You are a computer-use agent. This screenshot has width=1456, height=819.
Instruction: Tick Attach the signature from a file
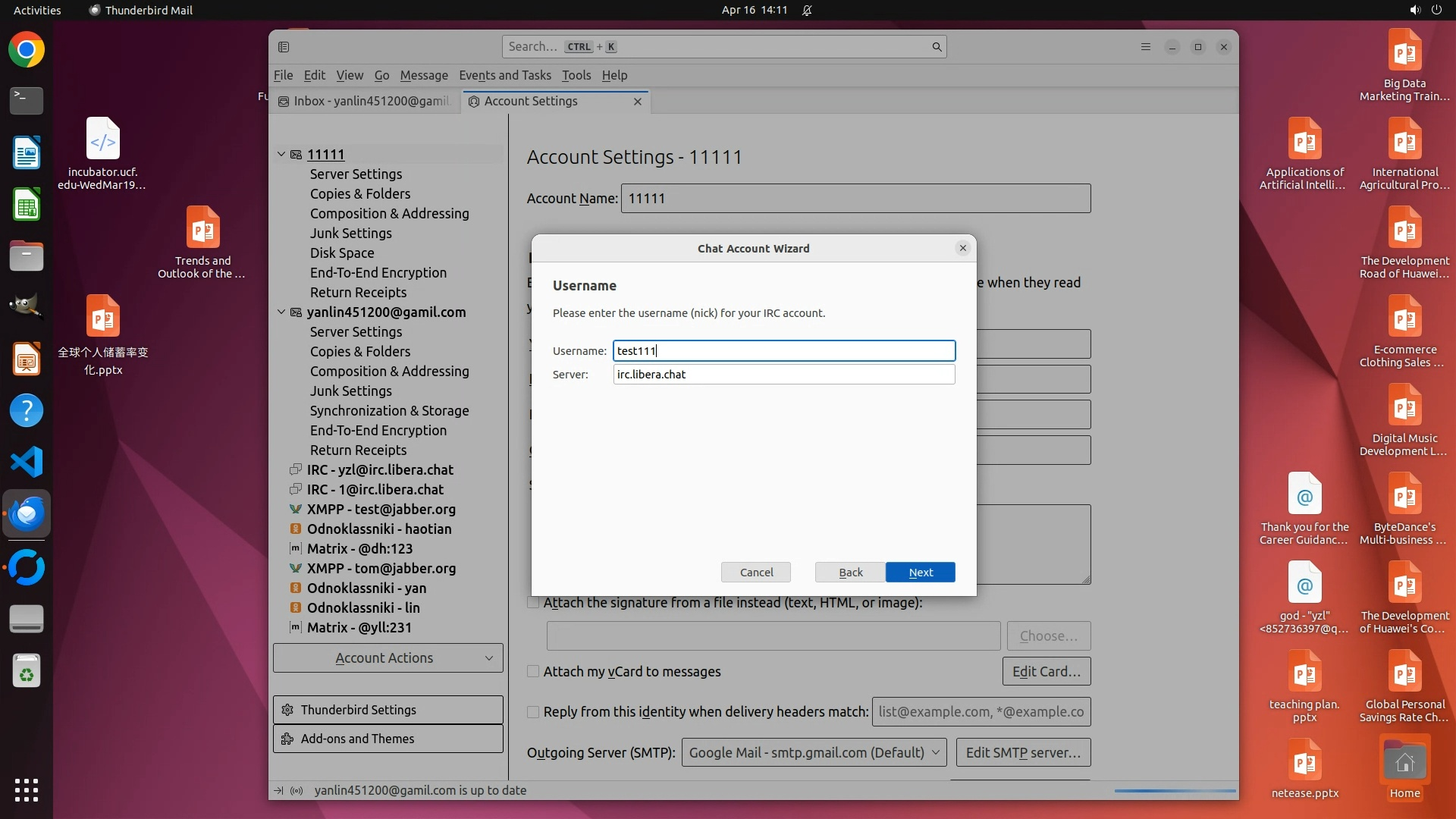[533, 603]
